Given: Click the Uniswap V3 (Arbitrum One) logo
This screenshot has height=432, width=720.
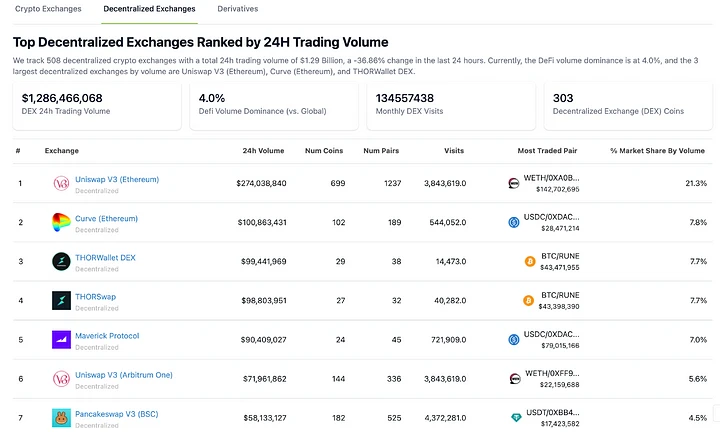Looking at the screenshot, I should 61,379.
